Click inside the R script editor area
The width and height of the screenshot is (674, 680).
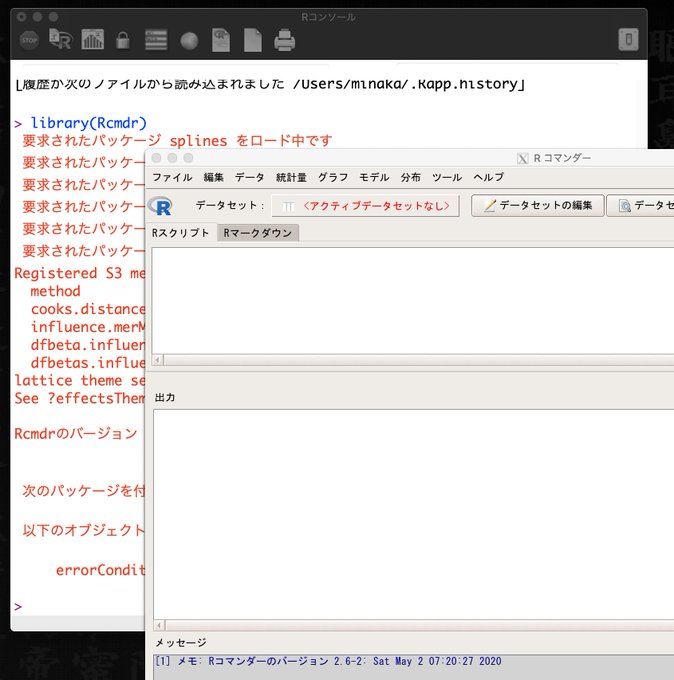(412, 301)
